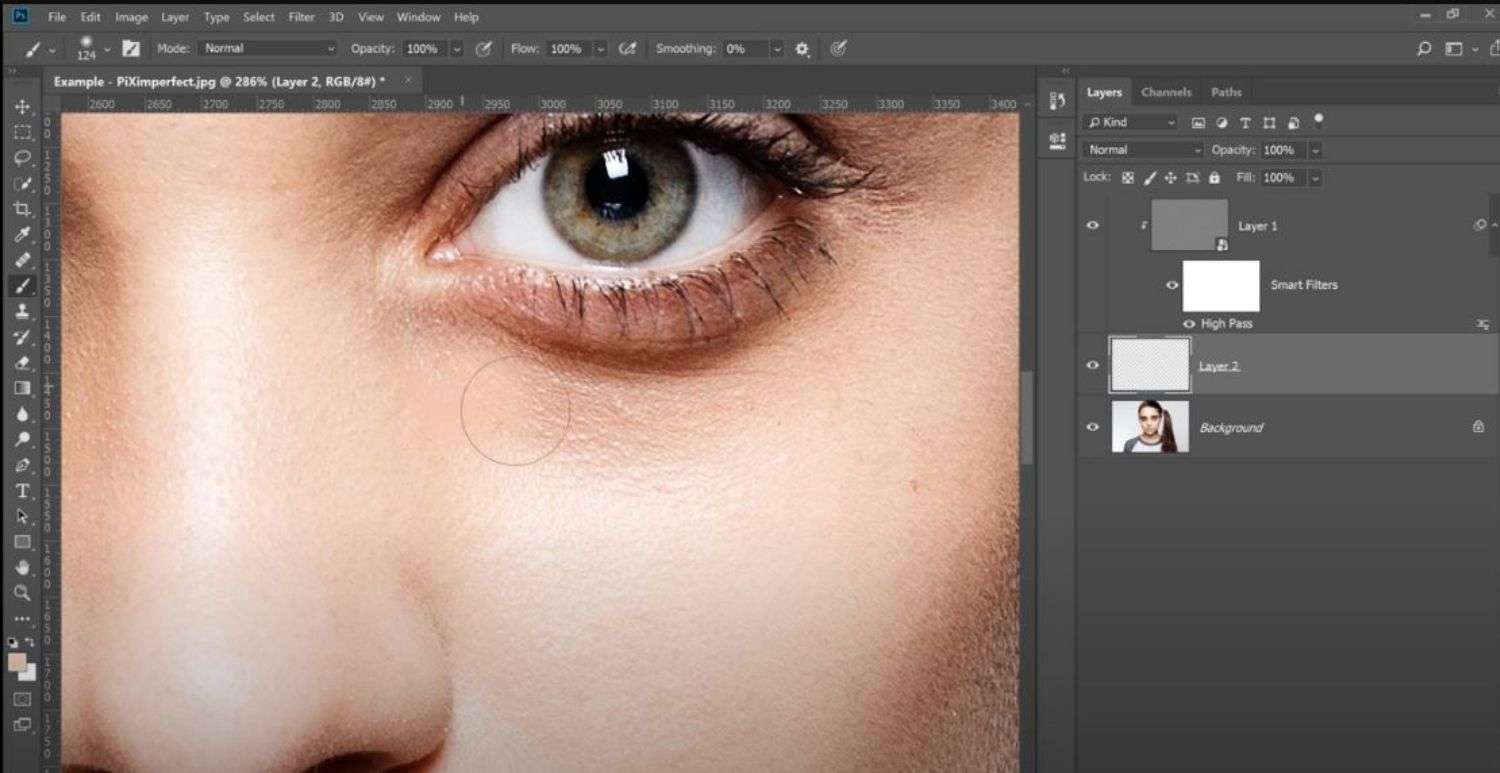Hide the High Pass smart filter
Viewport: 1500px width, 773px height.
[x=1189, y=323]
